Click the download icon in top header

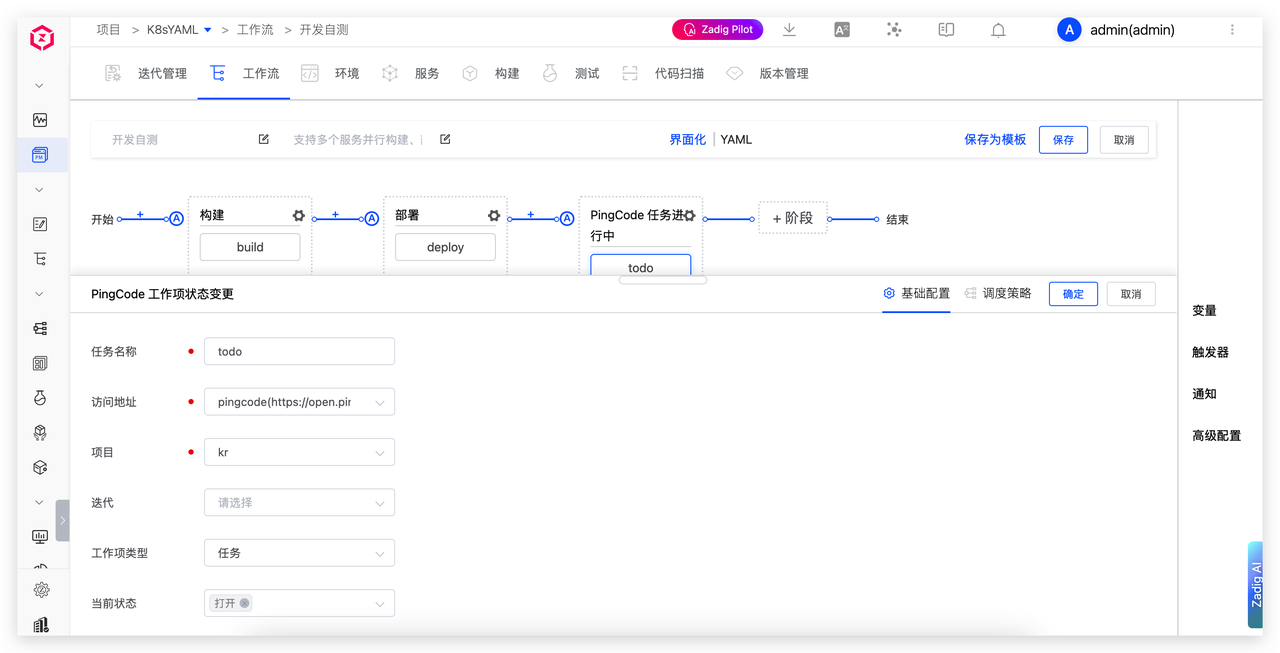[x=789, y=30]
